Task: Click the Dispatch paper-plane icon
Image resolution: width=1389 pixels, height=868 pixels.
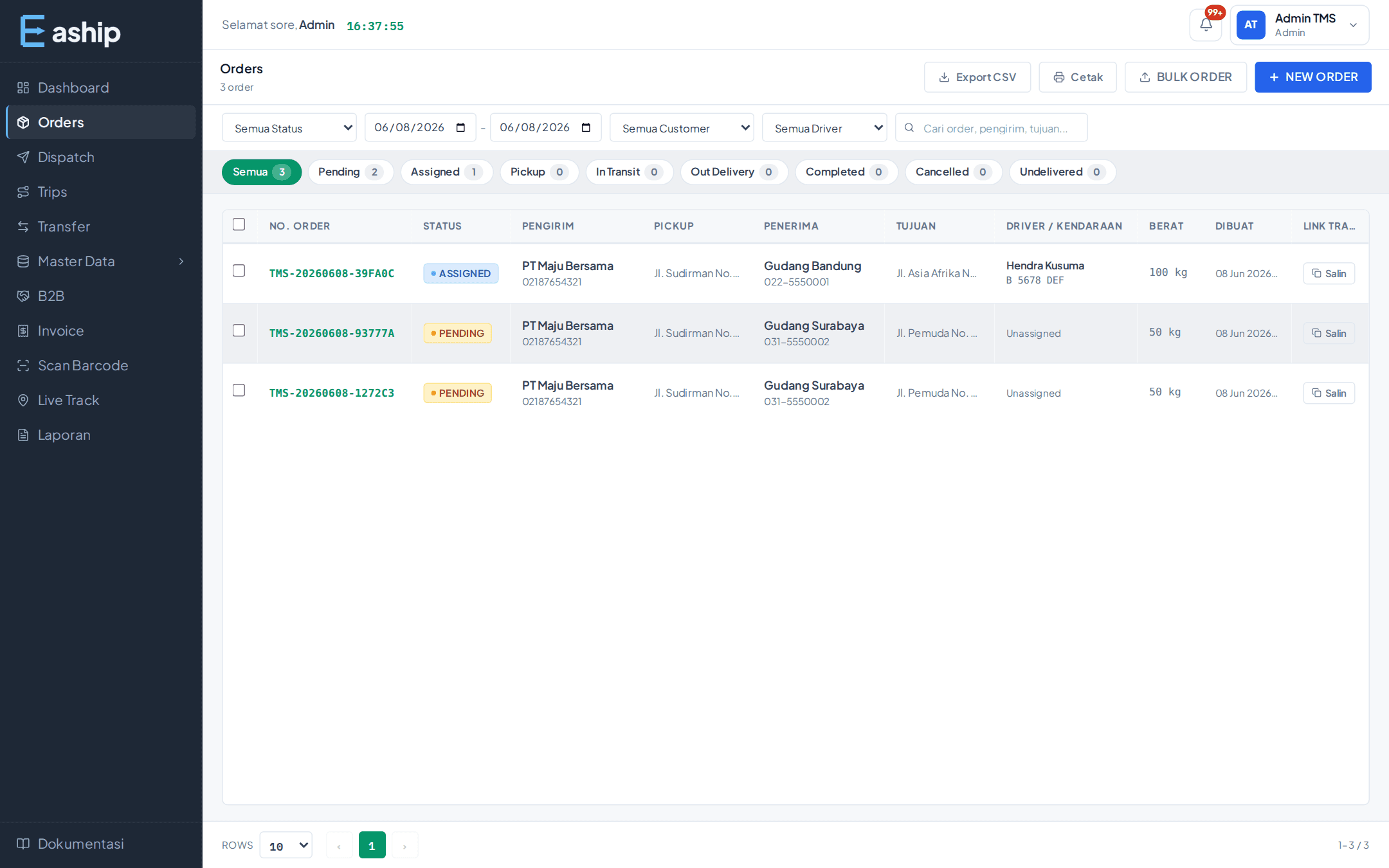Action: tap(23, 157)
